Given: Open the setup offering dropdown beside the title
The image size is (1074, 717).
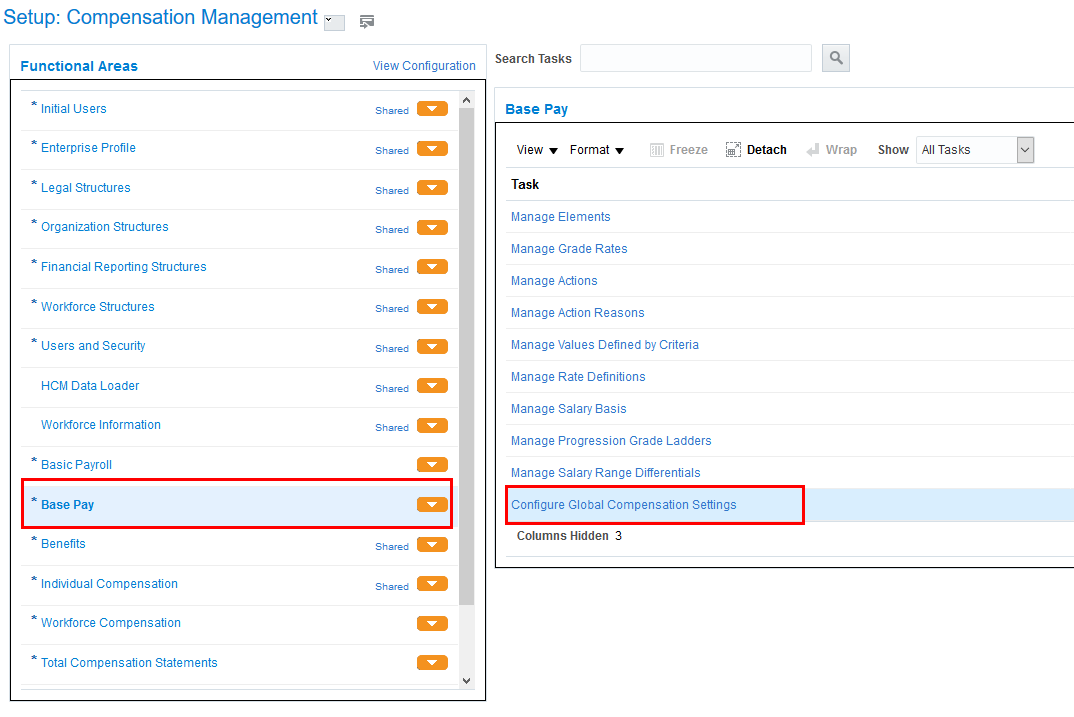Looking at the screenshot, I should point(334,23).
